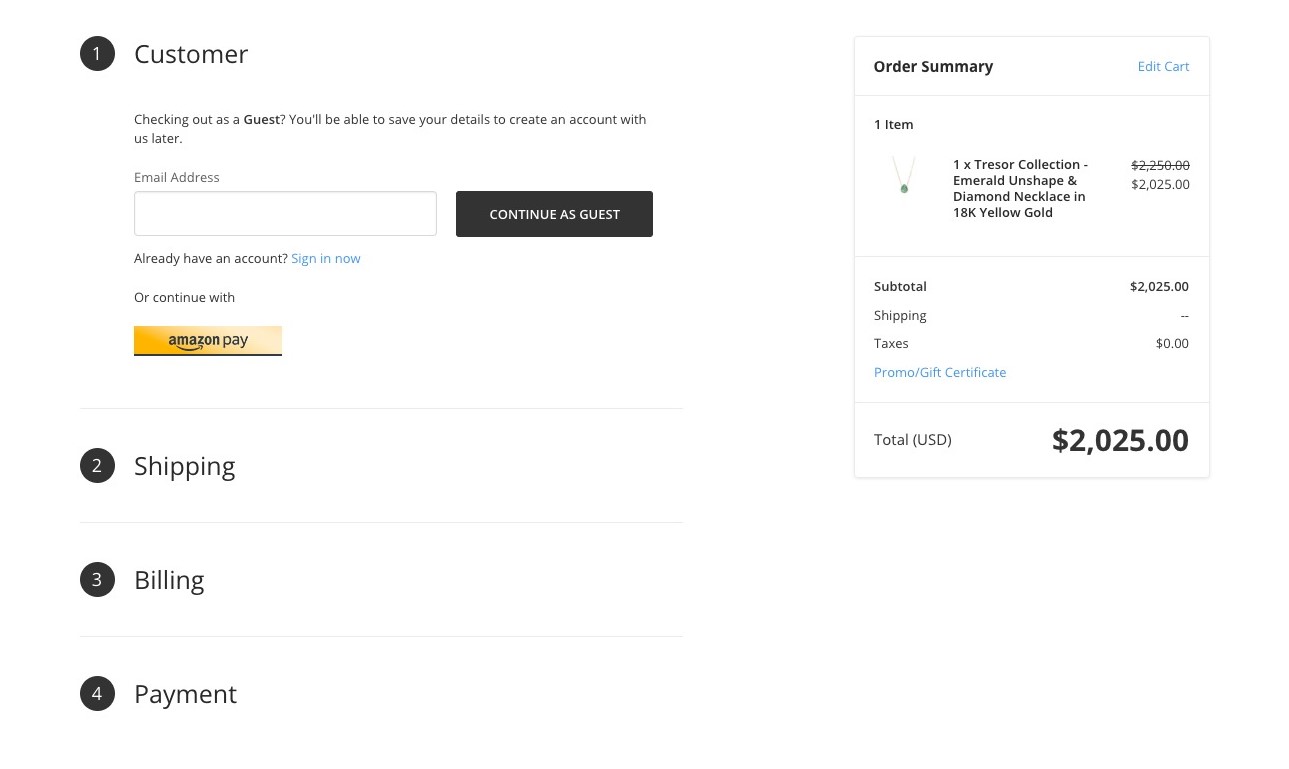This screenshot has height=769, width=1289.
Task: Open the Sign in now link
Action: pos(326,259)
